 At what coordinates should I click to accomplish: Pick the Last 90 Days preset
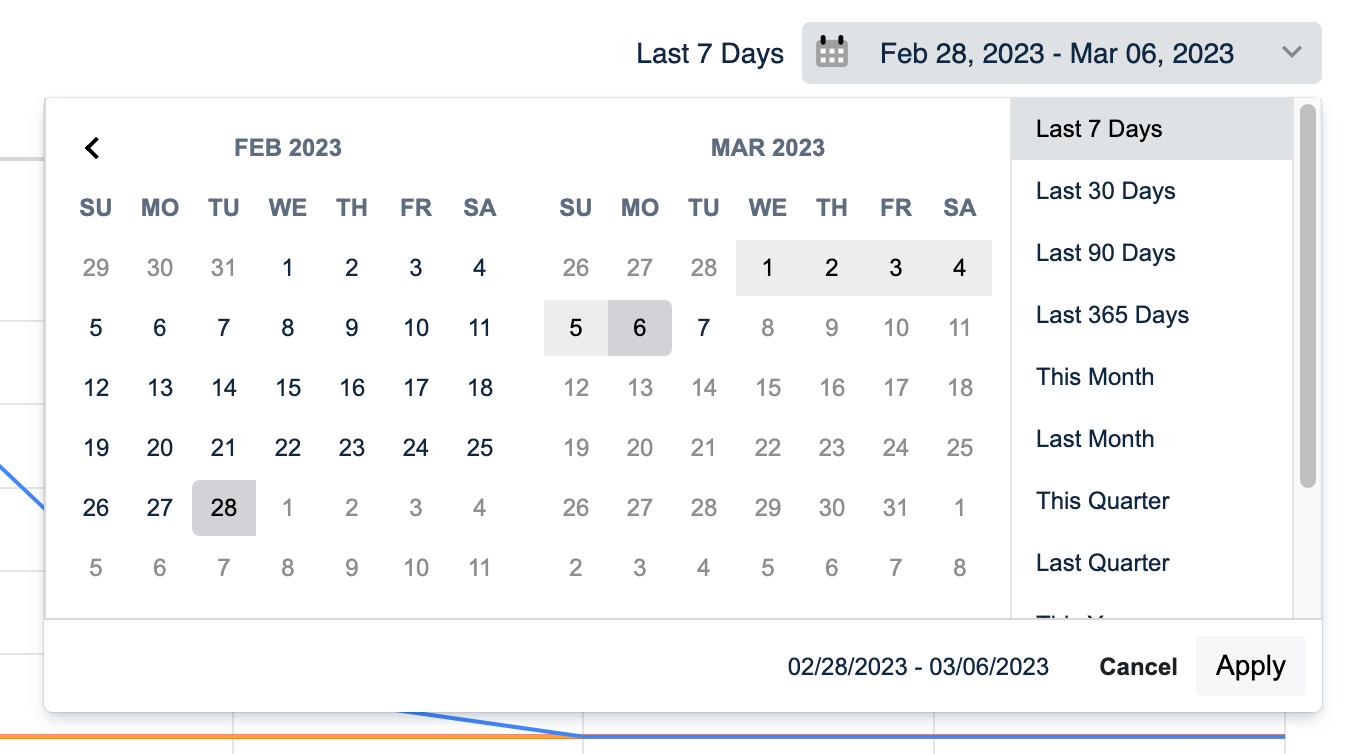(1105, 253)
